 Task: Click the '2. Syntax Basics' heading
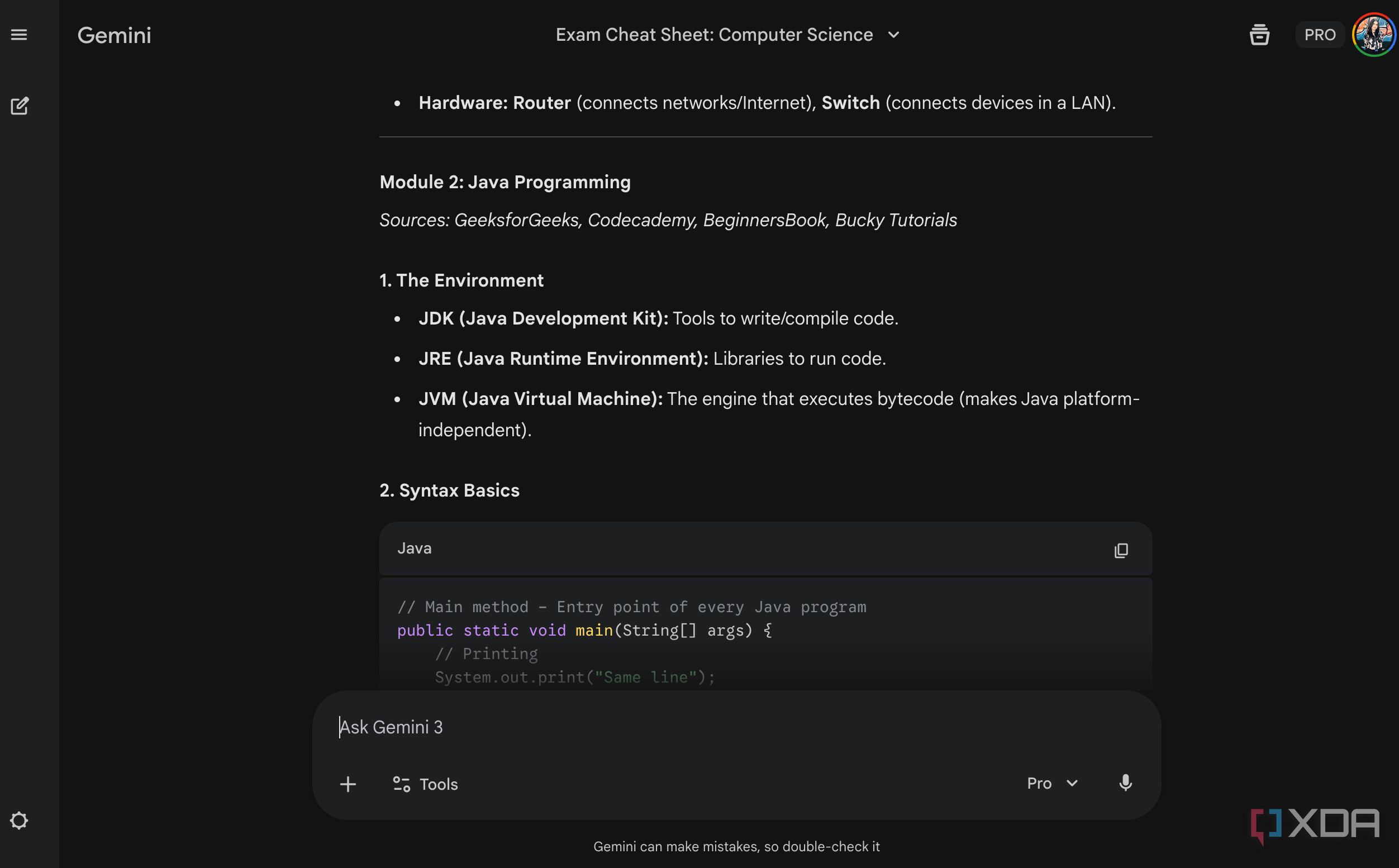[x=450, y=490]
